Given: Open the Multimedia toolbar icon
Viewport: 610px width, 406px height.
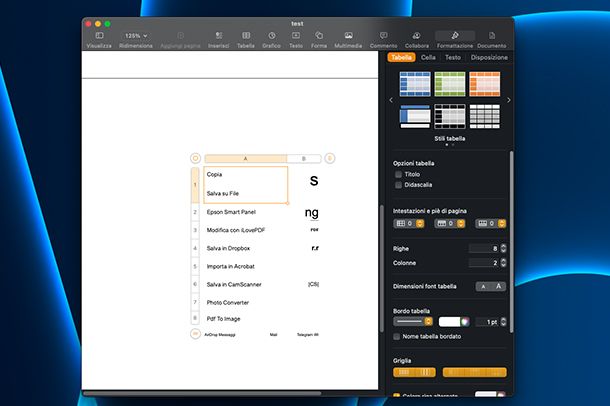Looking at the screenshot, I should point(348,36).
